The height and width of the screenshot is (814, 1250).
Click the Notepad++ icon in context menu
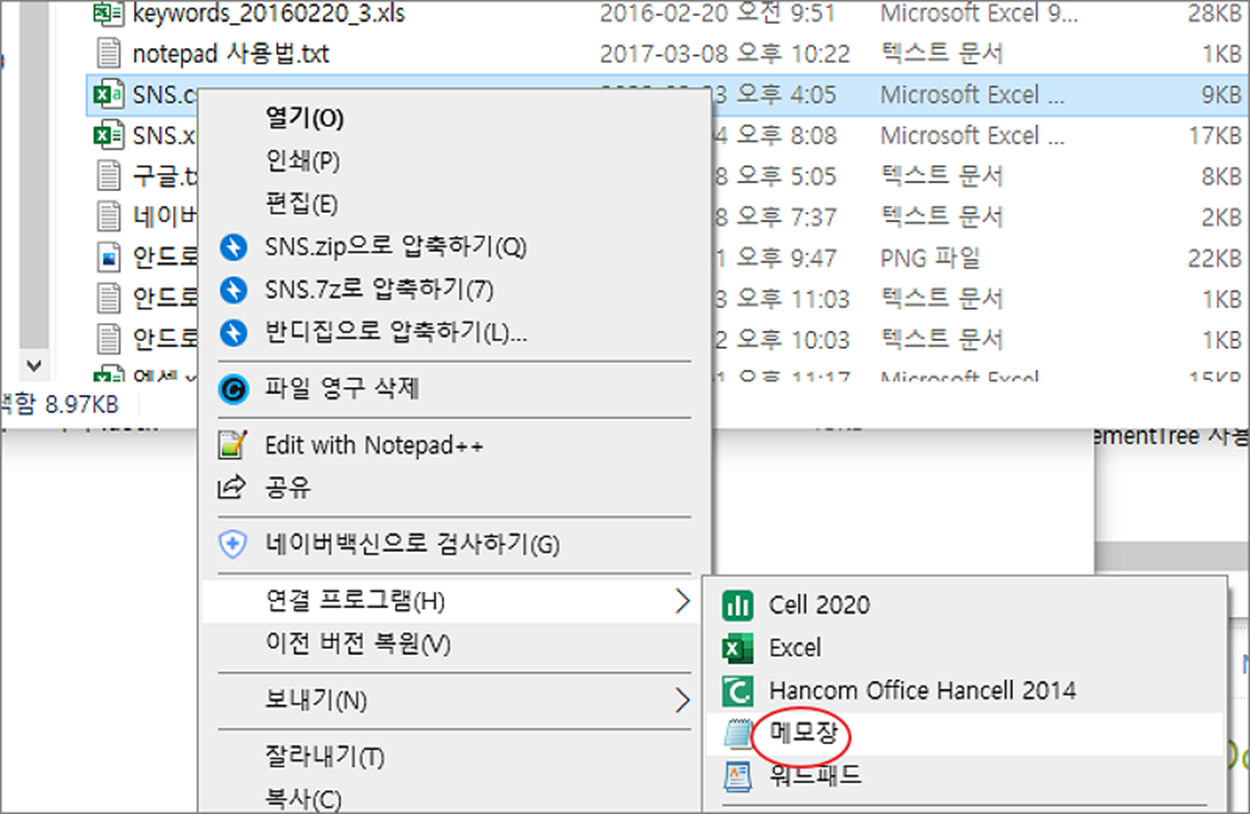click(233, 445)
